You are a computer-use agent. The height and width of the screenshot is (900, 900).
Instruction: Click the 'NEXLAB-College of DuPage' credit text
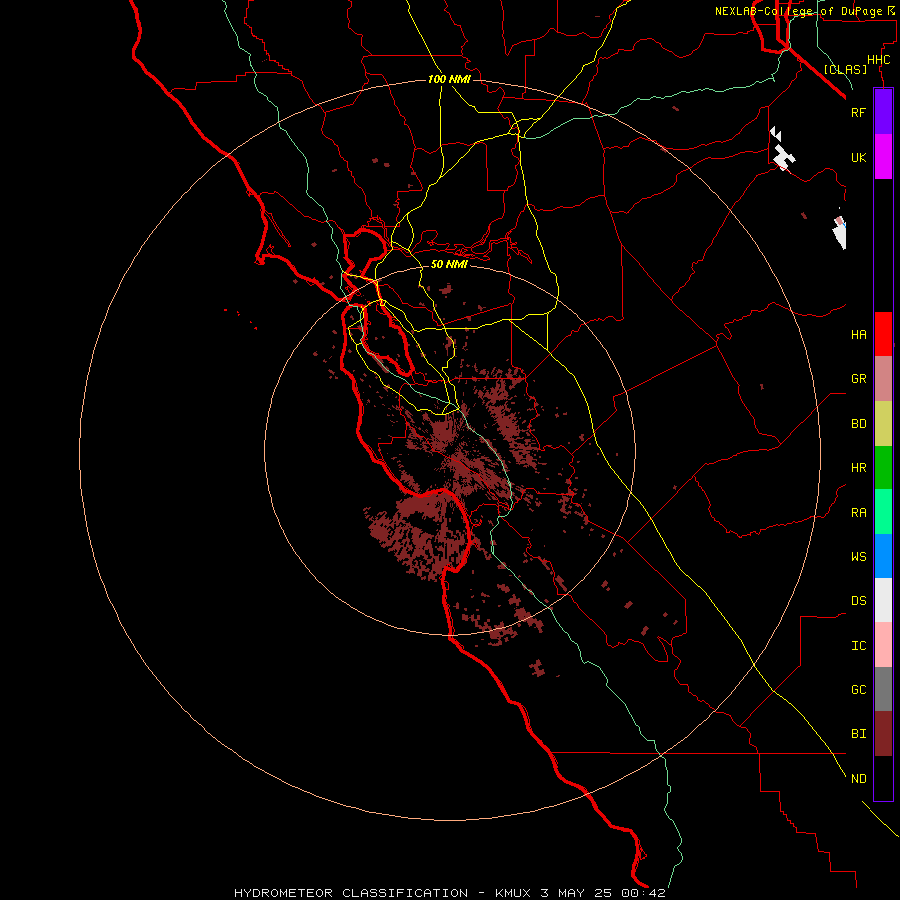(x=798, y=11)
